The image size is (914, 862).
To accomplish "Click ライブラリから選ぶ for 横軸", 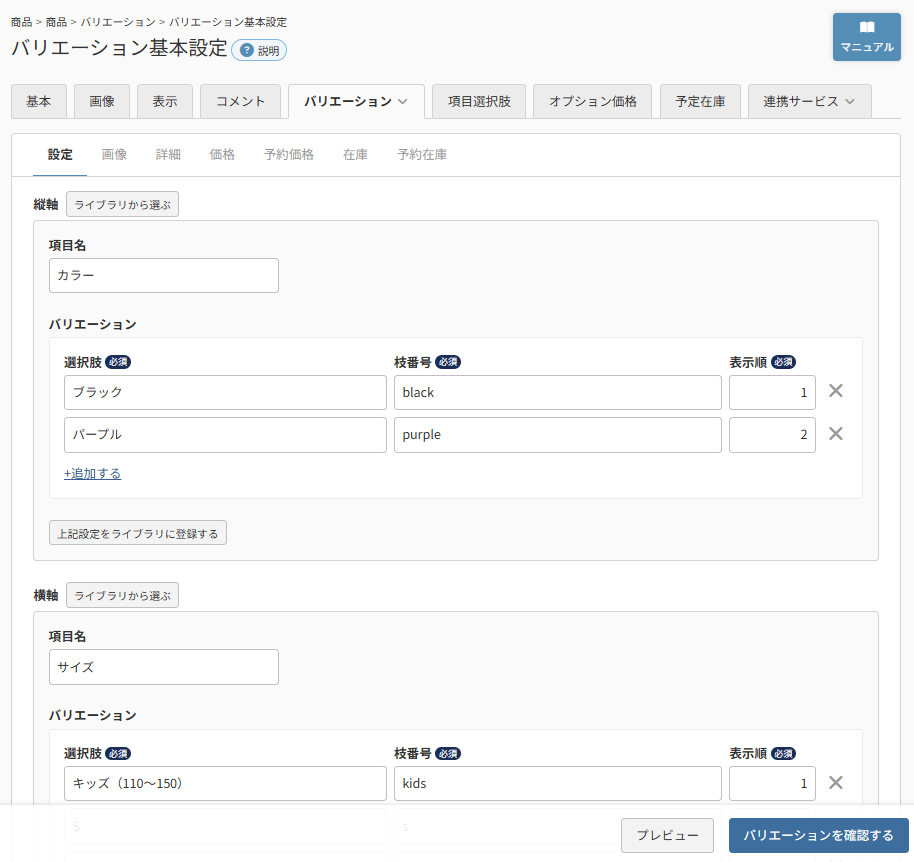I will (122, 596).
